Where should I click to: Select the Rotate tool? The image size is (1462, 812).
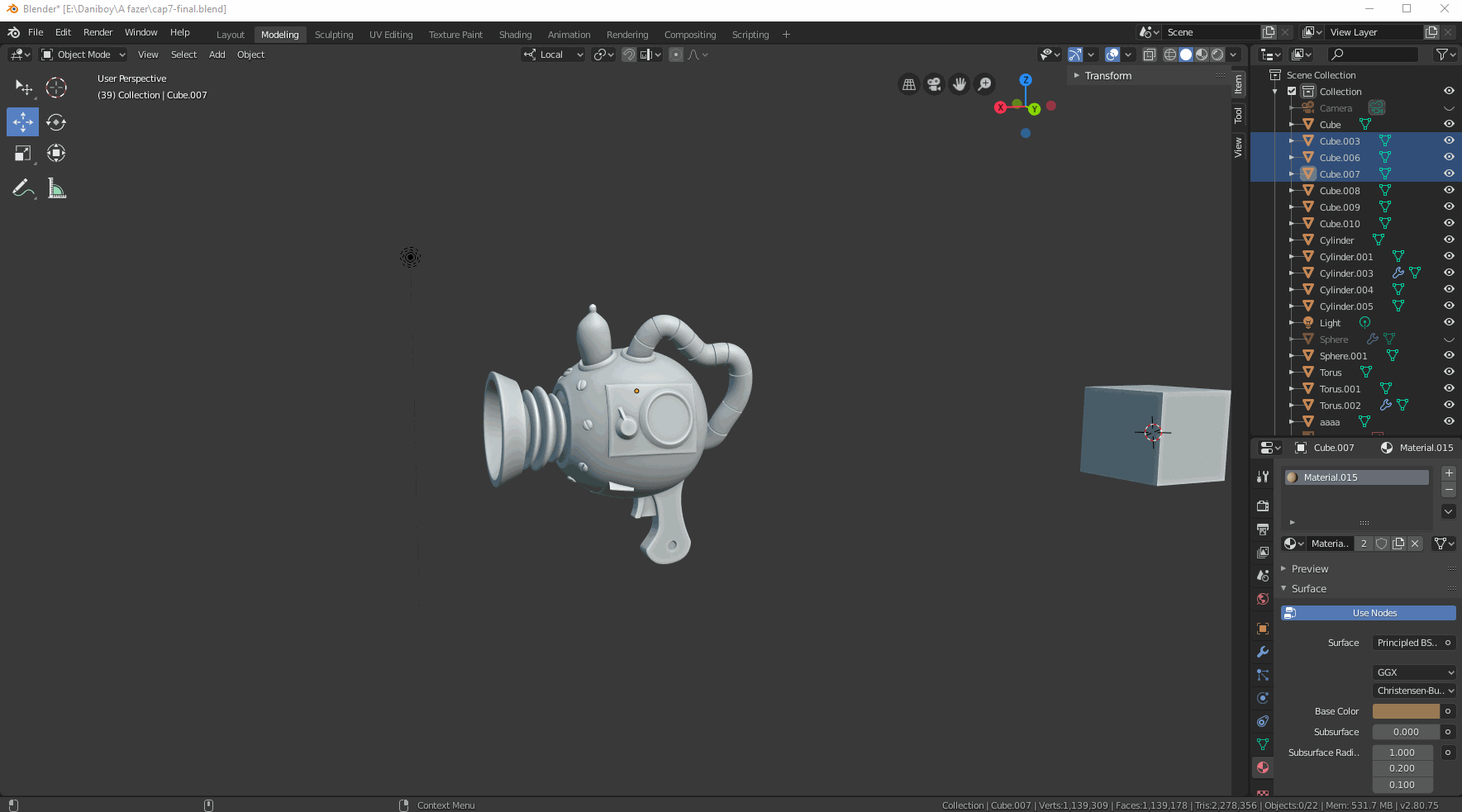click(x=56, y=122)
